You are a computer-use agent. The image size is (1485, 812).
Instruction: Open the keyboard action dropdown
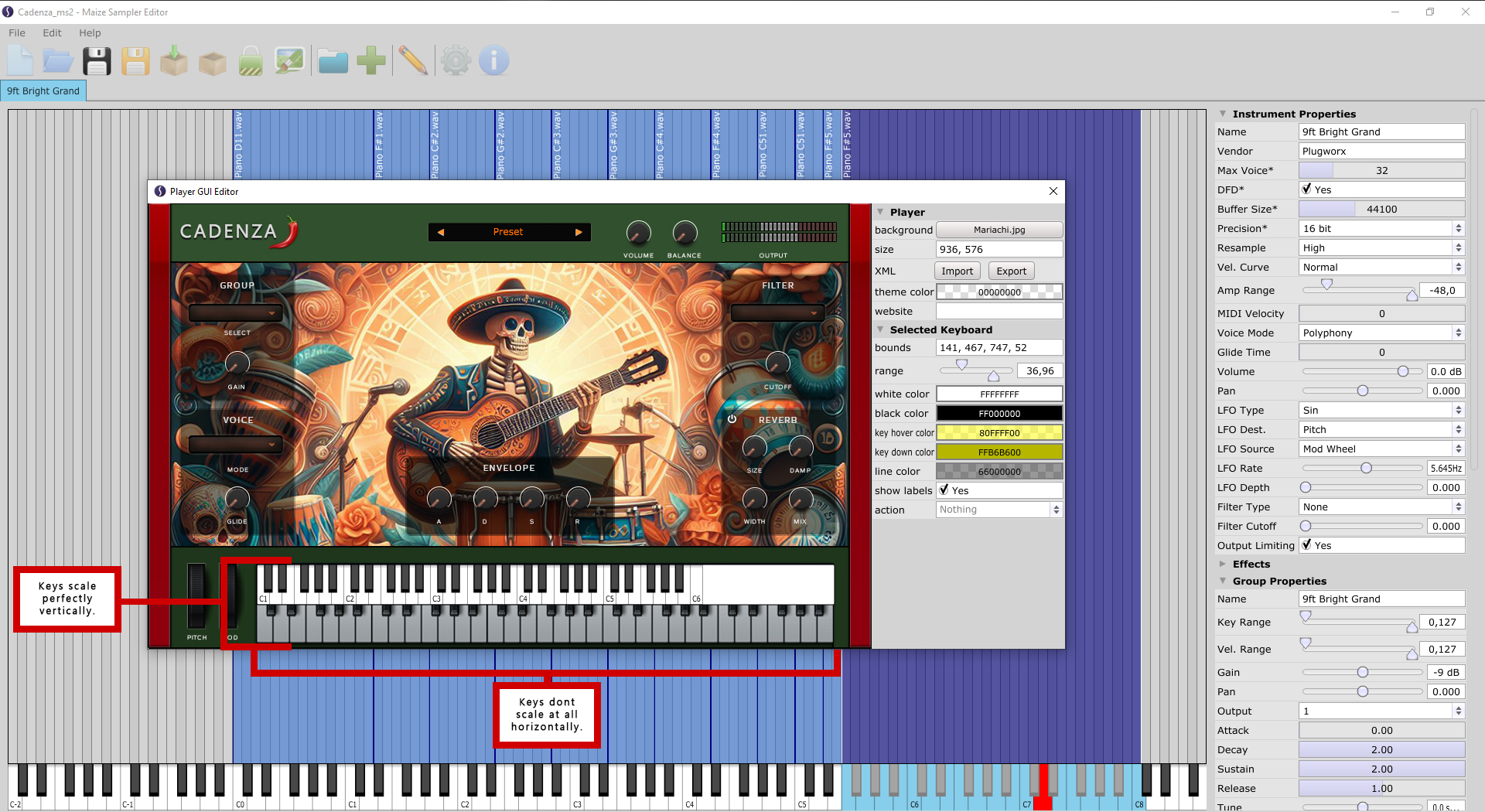coord(999,510)
